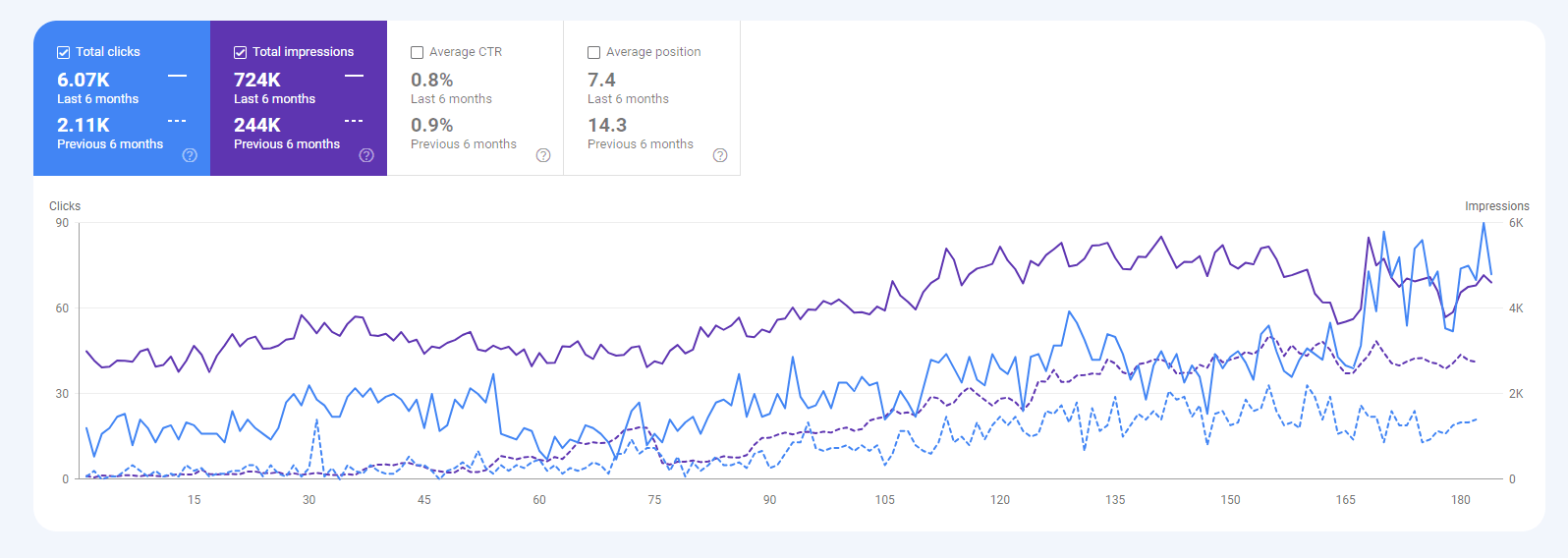Click dashed line legend icon for impressions

click(354, 121)
